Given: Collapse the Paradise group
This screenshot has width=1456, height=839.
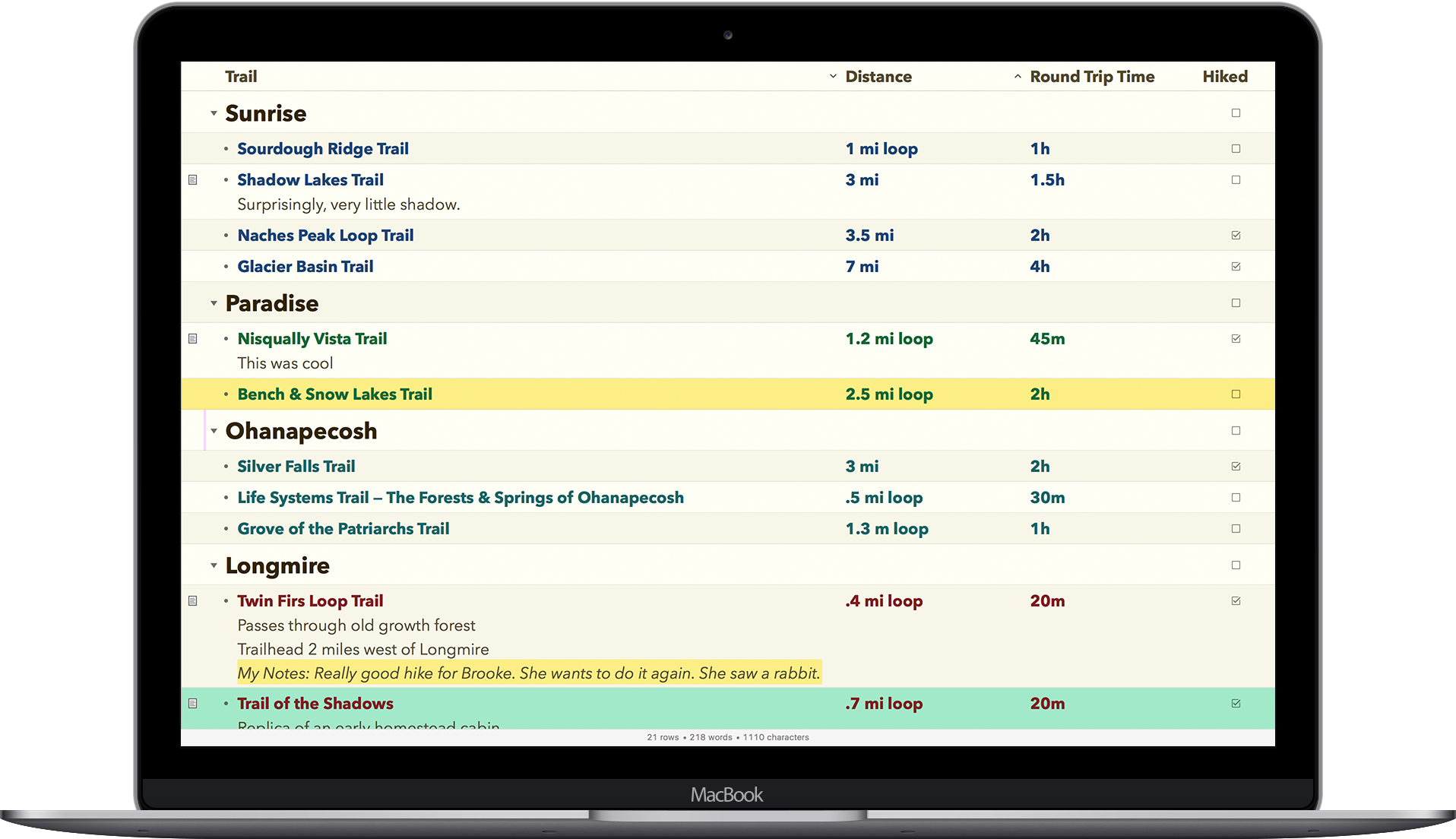Looking at the screenshot, I should [x=214, y=303].
